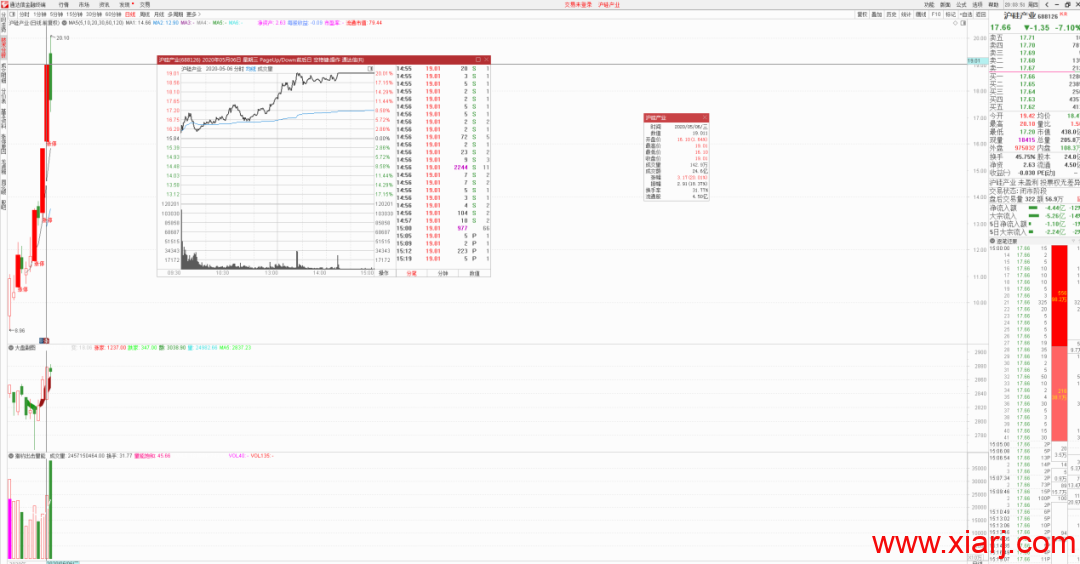Click the panel toggle icon in popup chart
The image size is (1080, 564).
pyautogui.click(x=371, y=69)
